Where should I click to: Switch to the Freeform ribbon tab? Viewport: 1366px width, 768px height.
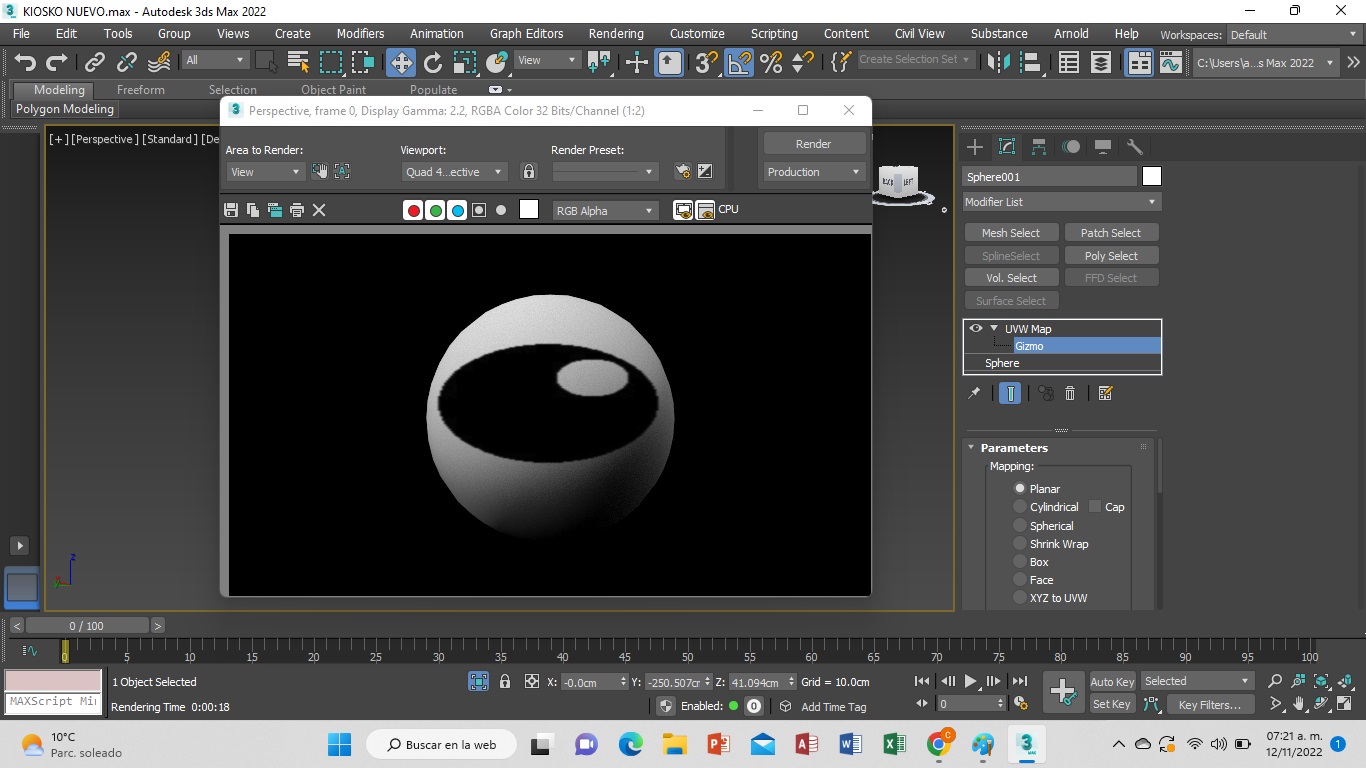pos(140,90)
